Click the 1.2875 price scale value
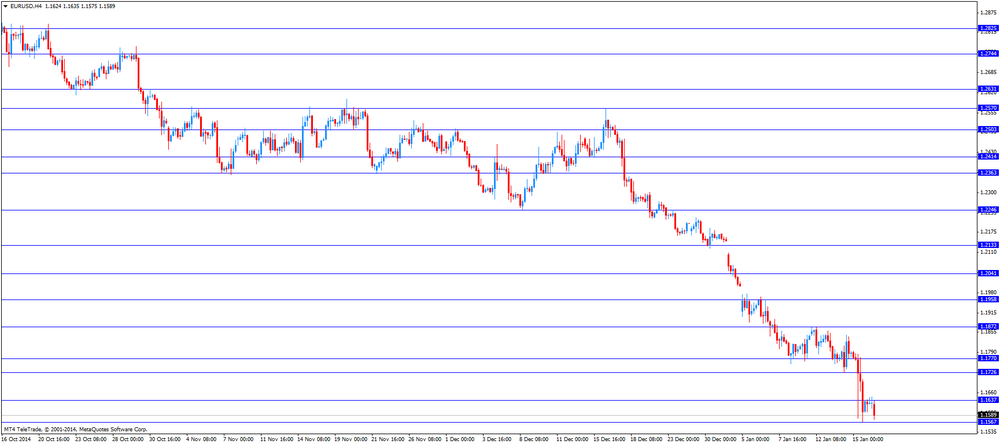 [989, 11]
